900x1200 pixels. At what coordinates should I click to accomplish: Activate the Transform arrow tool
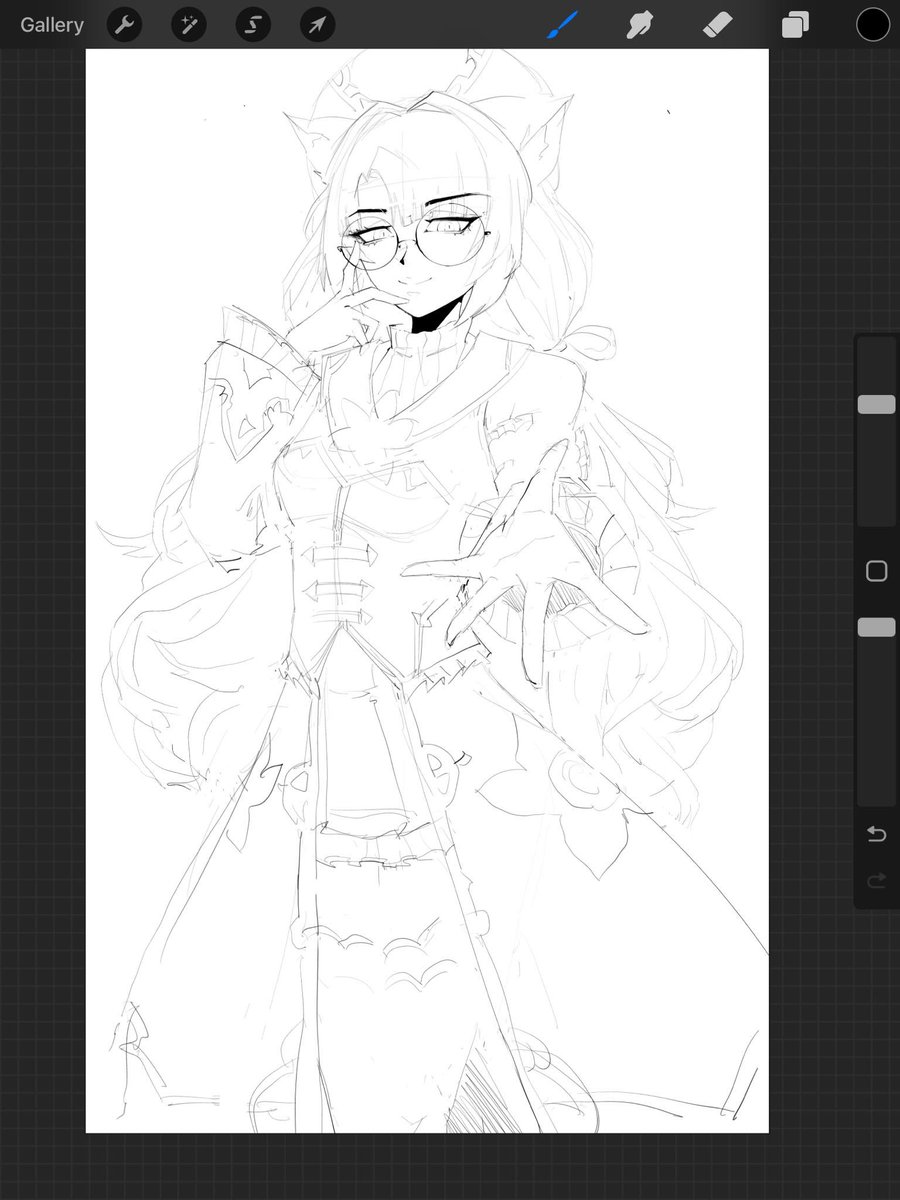coord(317,25)
